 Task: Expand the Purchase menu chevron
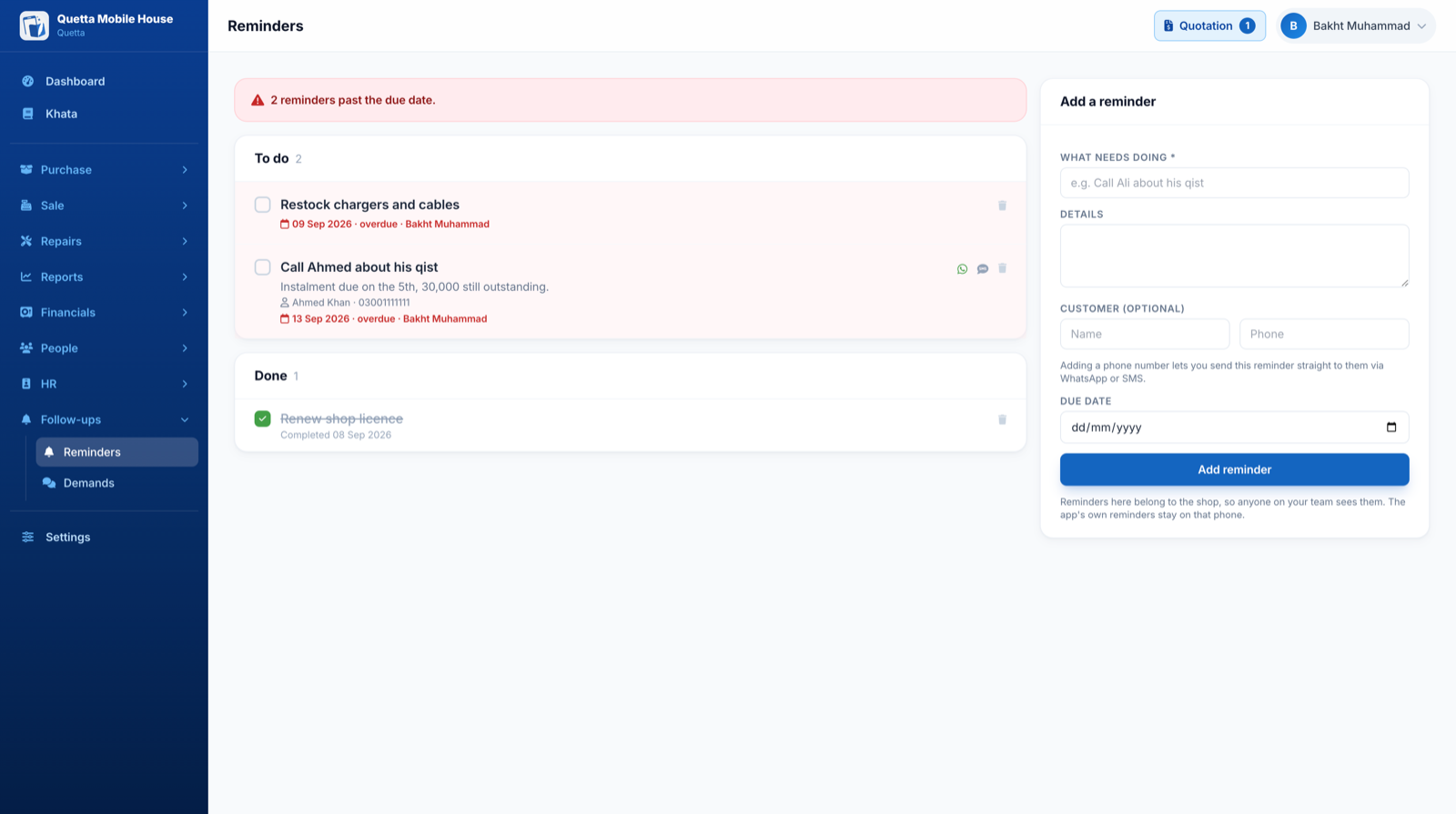pos(185,170)
